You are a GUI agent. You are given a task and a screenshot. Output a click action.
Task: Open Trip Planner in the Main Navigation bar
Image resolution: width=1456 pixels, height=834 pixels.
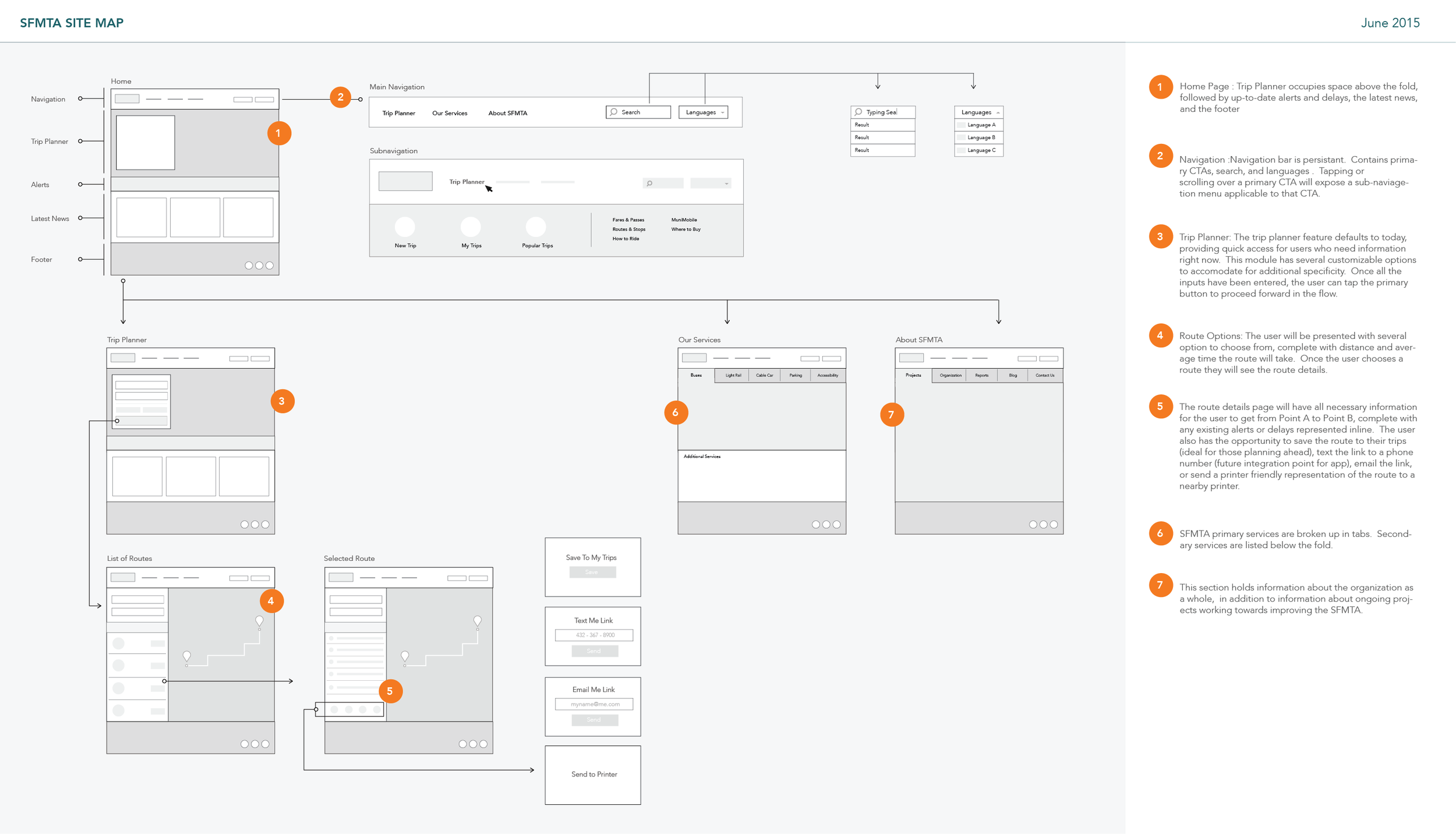399,113
